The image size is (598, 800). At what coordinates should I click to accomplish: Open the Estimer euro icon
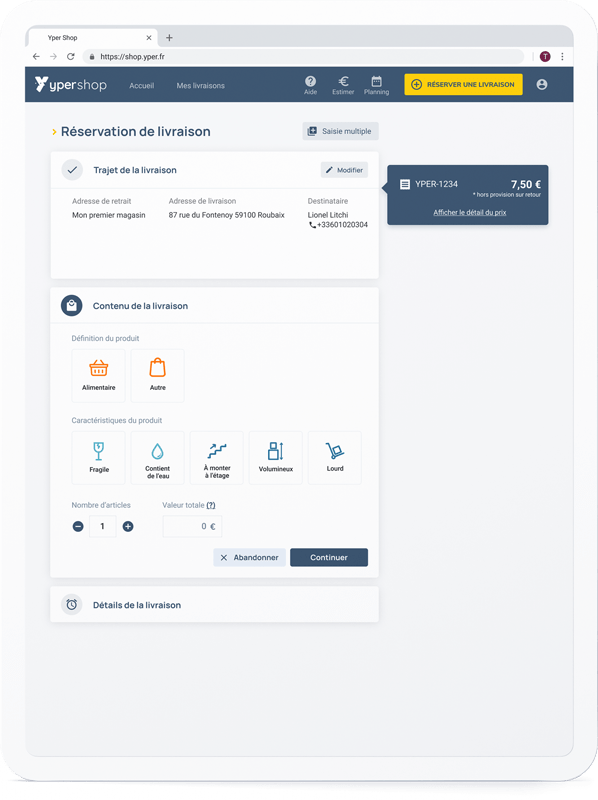pyautogui.click(x=343, y=85)
